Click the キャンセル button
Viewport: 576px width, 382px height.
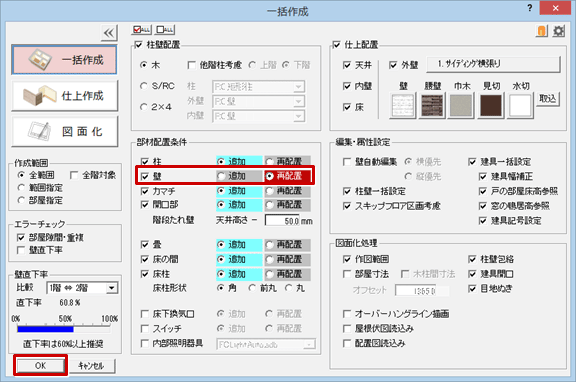tap(91, 365)
